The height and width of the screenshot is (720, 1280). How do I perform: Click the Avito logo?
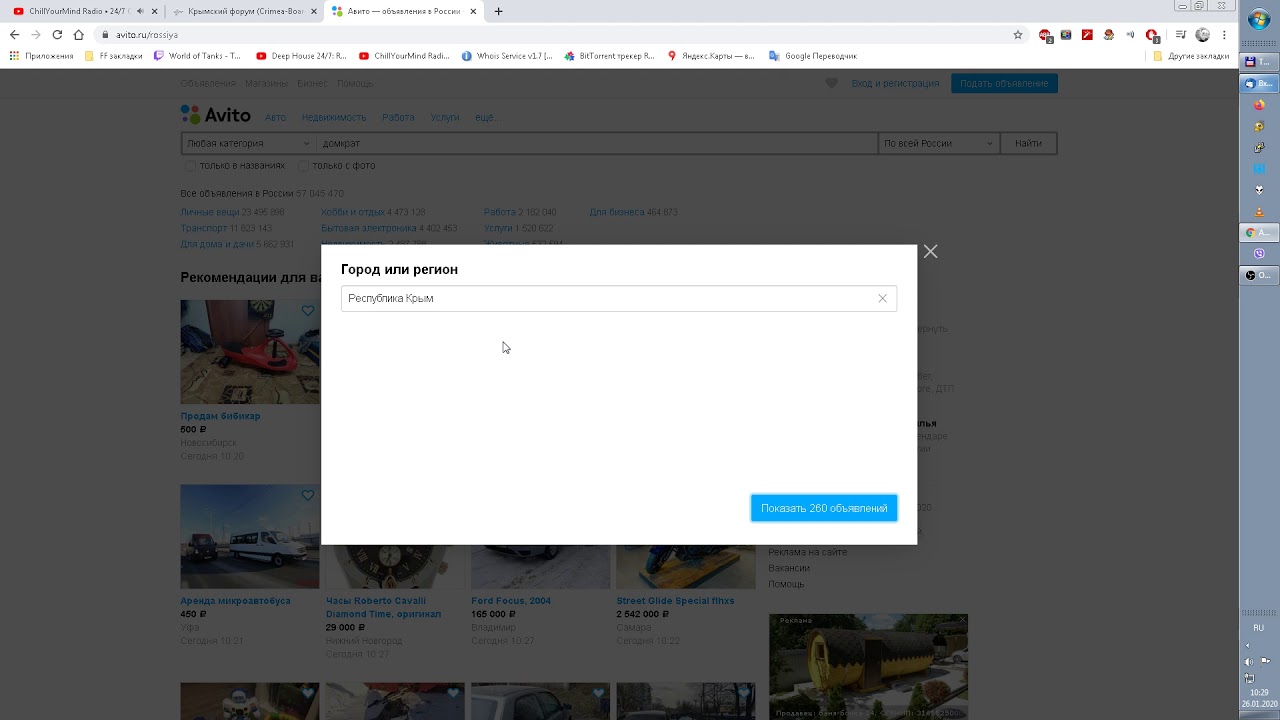click(x=216, y=115)
